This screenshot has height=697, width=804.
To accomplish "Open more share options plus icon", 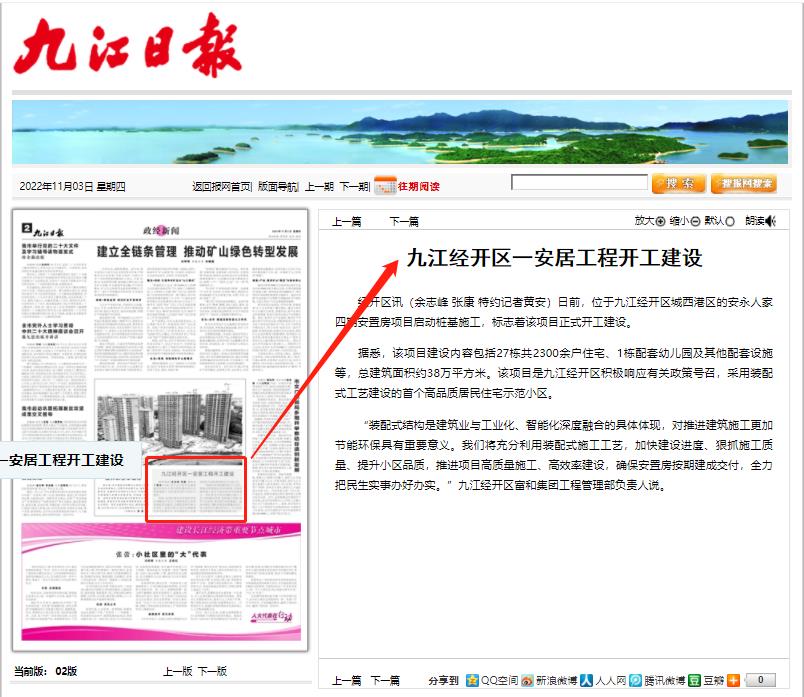I will click(734, 680).
